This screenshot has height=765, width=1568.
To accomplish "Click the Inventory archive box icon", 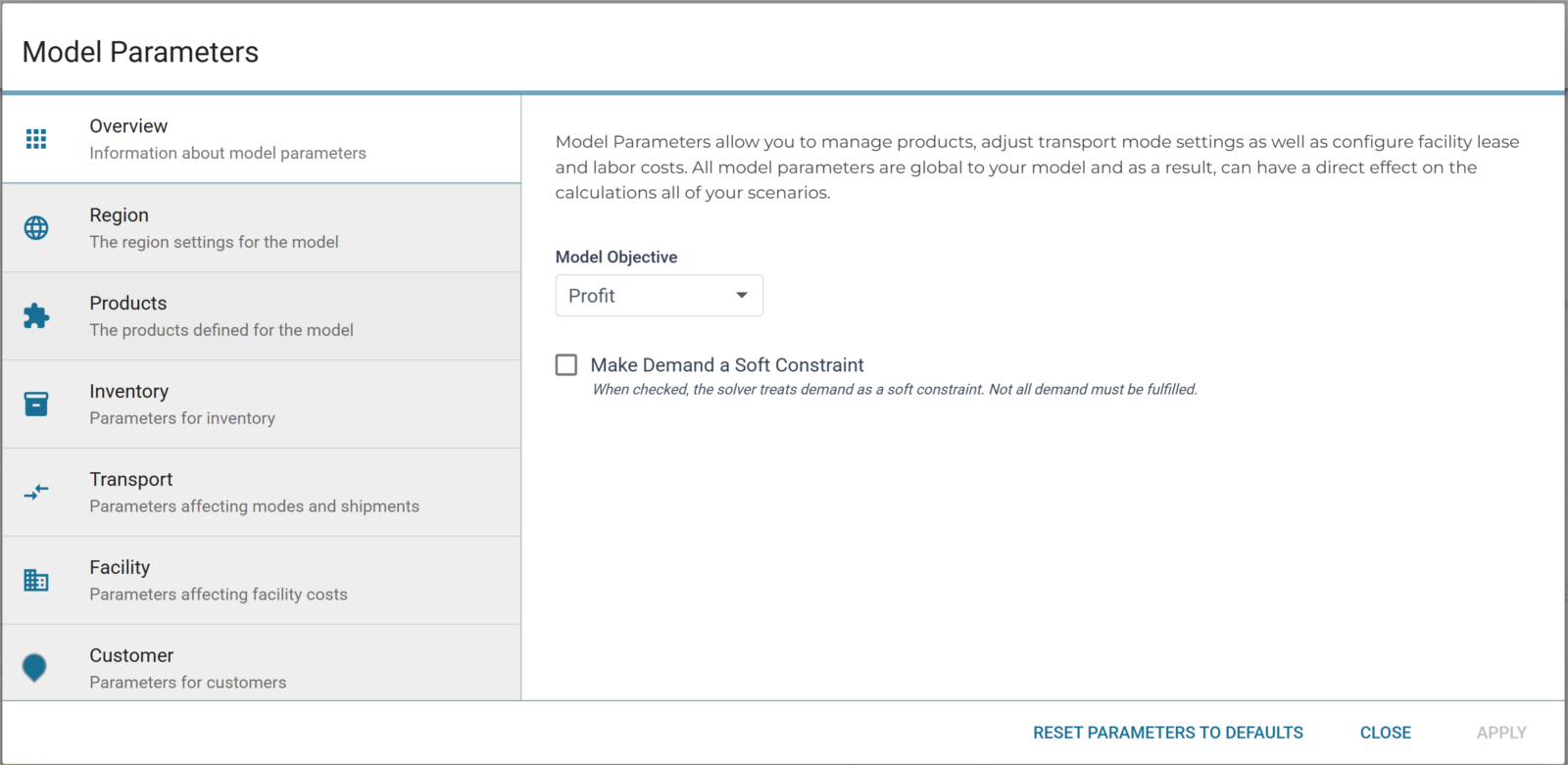I will coord(36,404).
